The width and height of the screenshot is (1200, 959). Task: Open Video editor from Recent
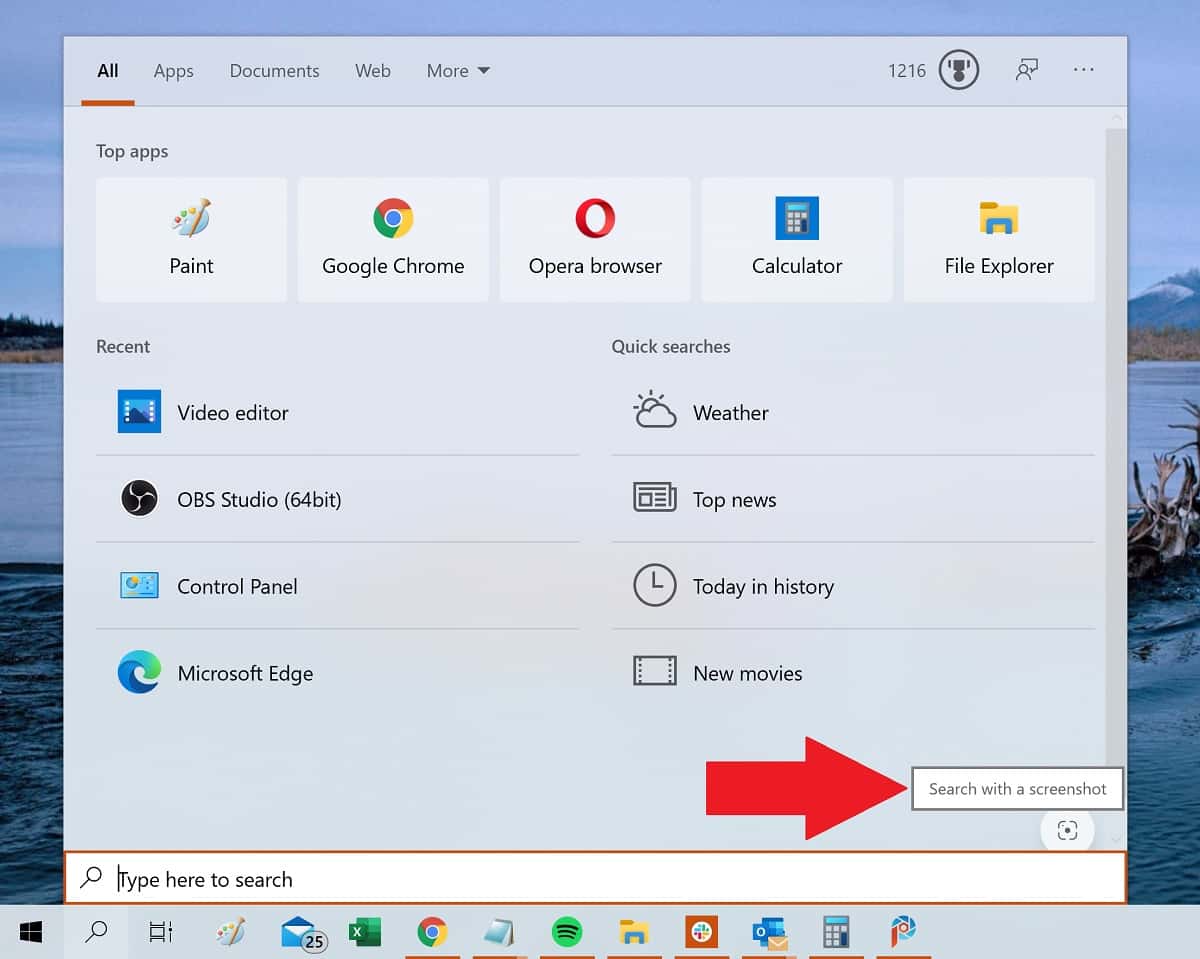tap(338, 412)
